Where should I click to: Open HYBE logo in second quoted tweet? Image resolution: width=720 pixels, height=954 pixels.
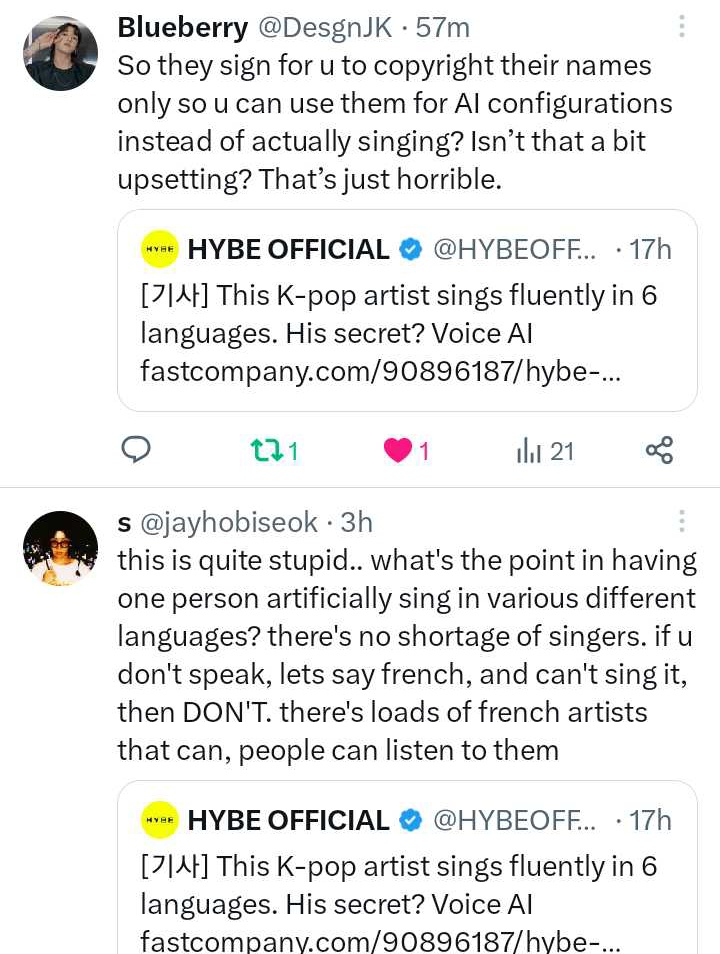(159, 820)
